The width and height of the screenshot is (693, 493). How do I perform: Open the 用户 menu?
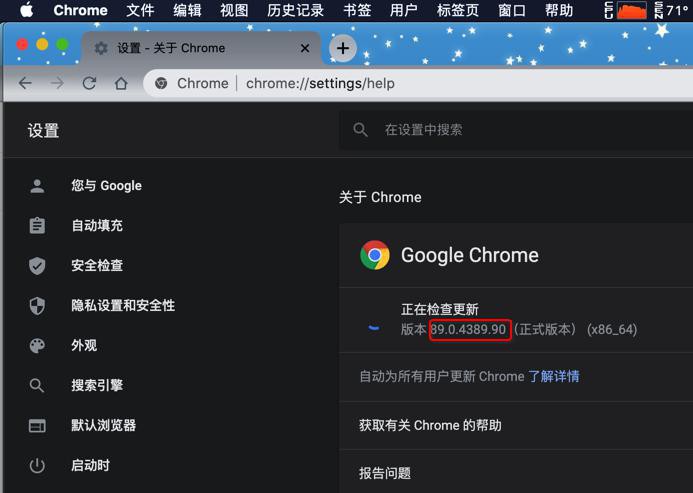(x=404, y=10)
